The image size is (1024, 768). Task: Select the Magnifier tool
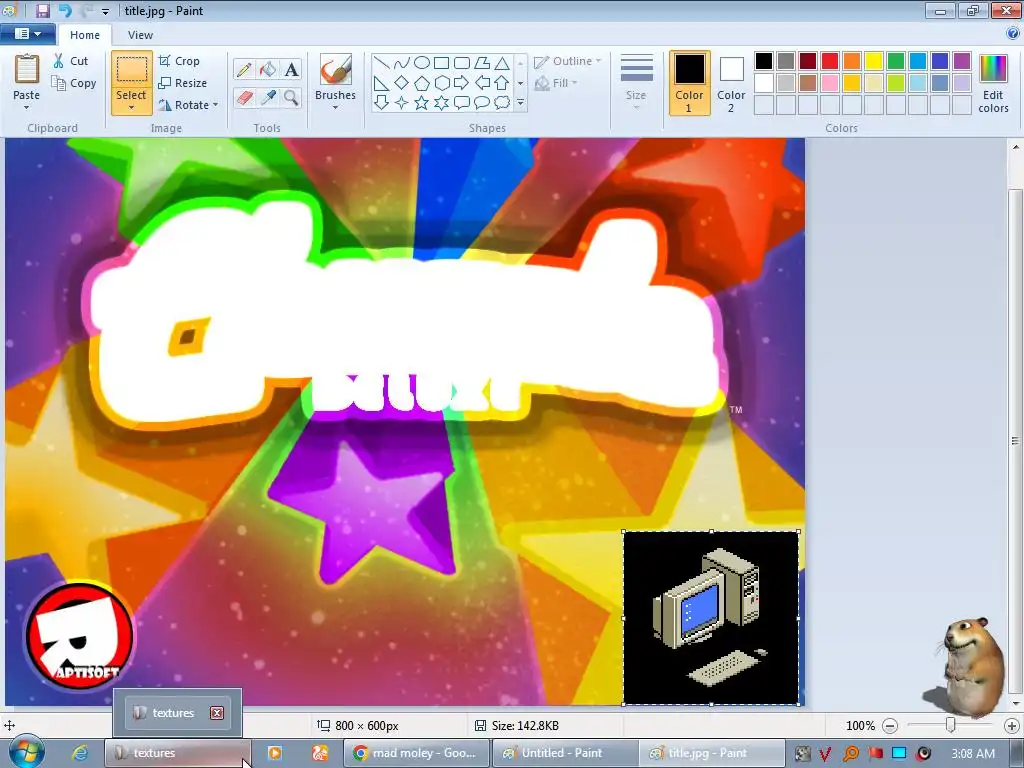pos(291,98)
